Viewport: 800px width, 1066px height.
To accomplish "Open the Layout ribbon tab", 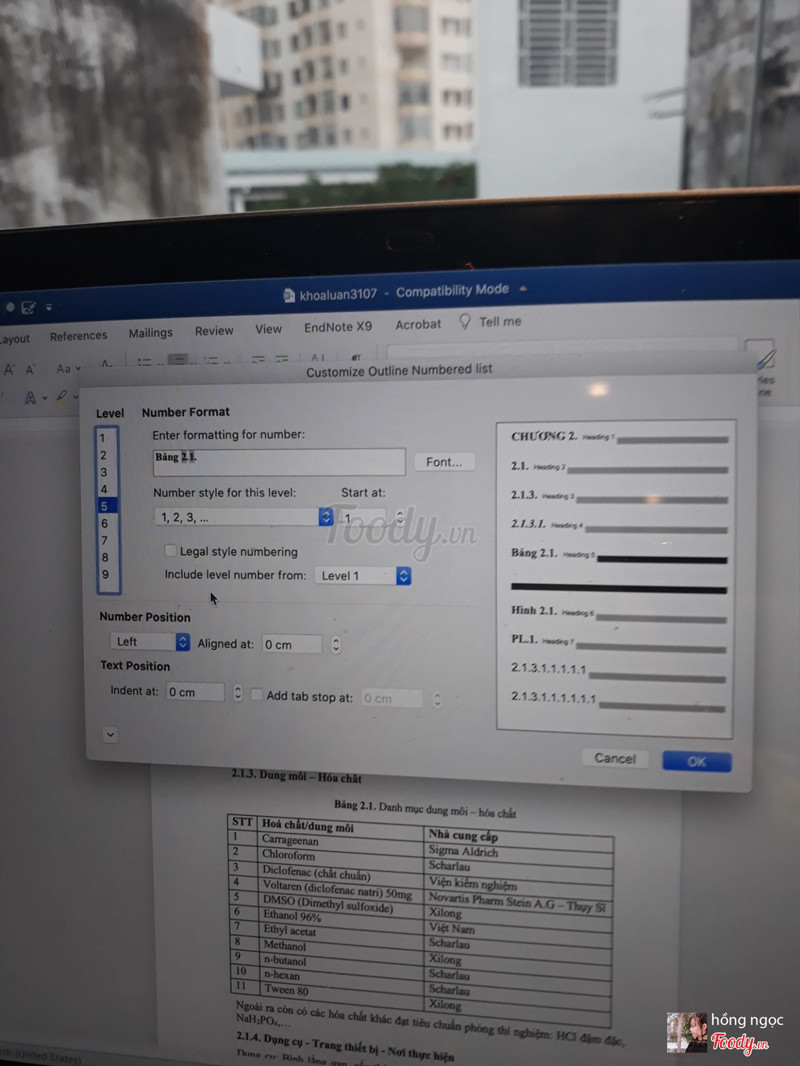I will coord(14,339).
